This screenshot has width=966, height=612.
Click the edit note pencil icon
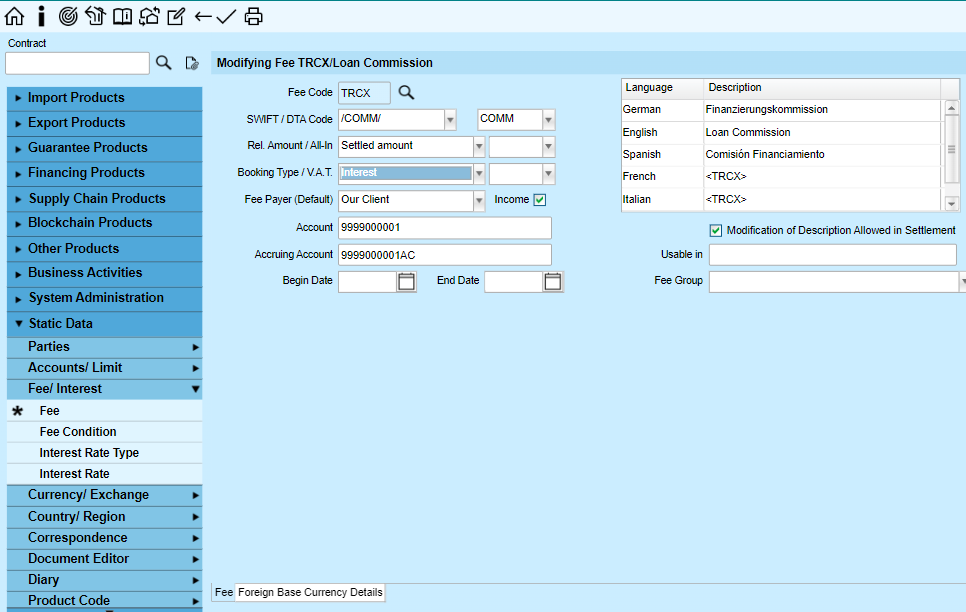[x=176, y=16]
